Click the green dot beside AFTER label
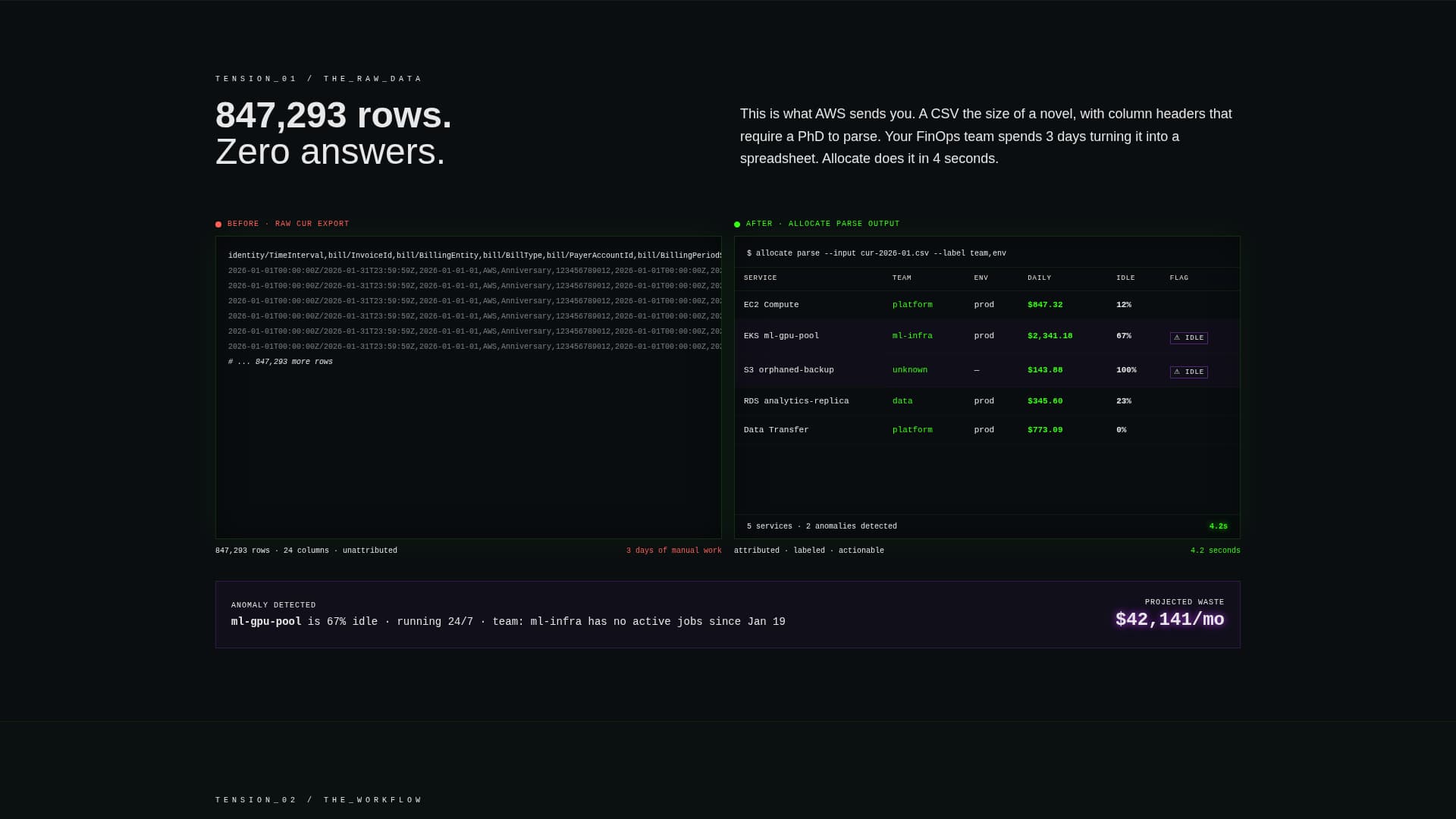 [x=737, y=224]
